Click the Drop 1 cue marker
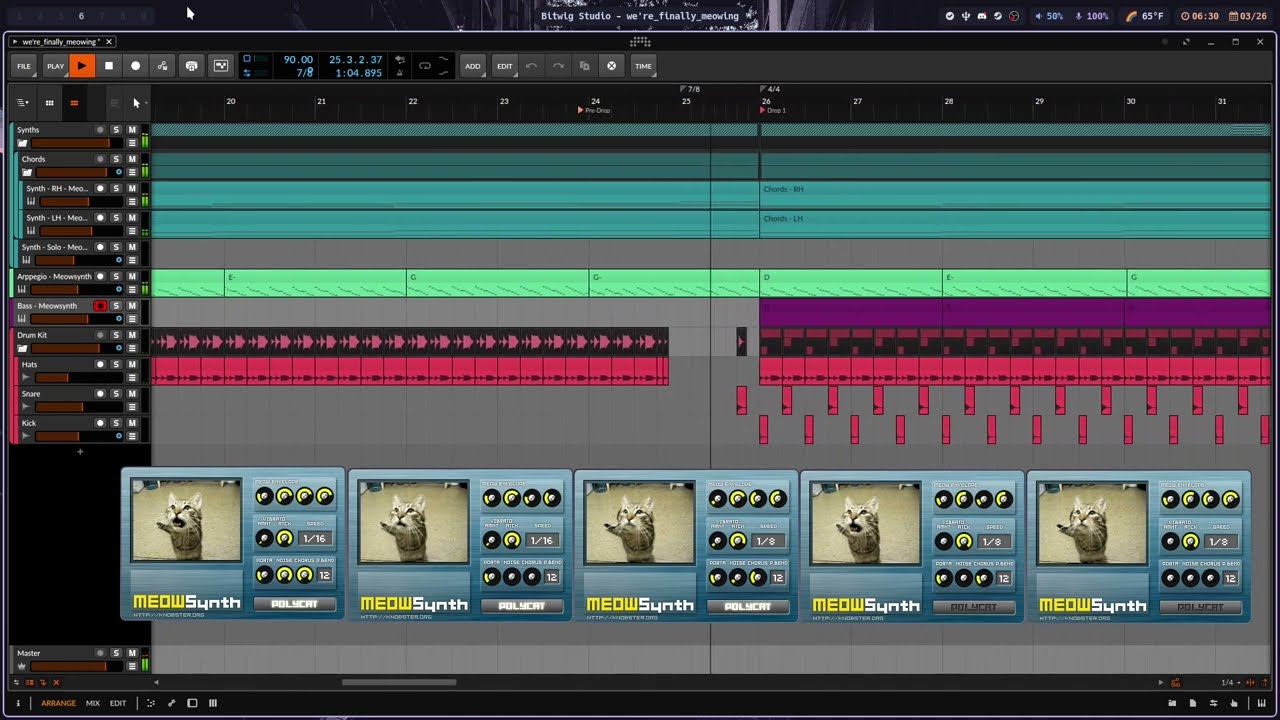Image resolution: width=1280 pixels, height=720 pixels. (773, 110)
